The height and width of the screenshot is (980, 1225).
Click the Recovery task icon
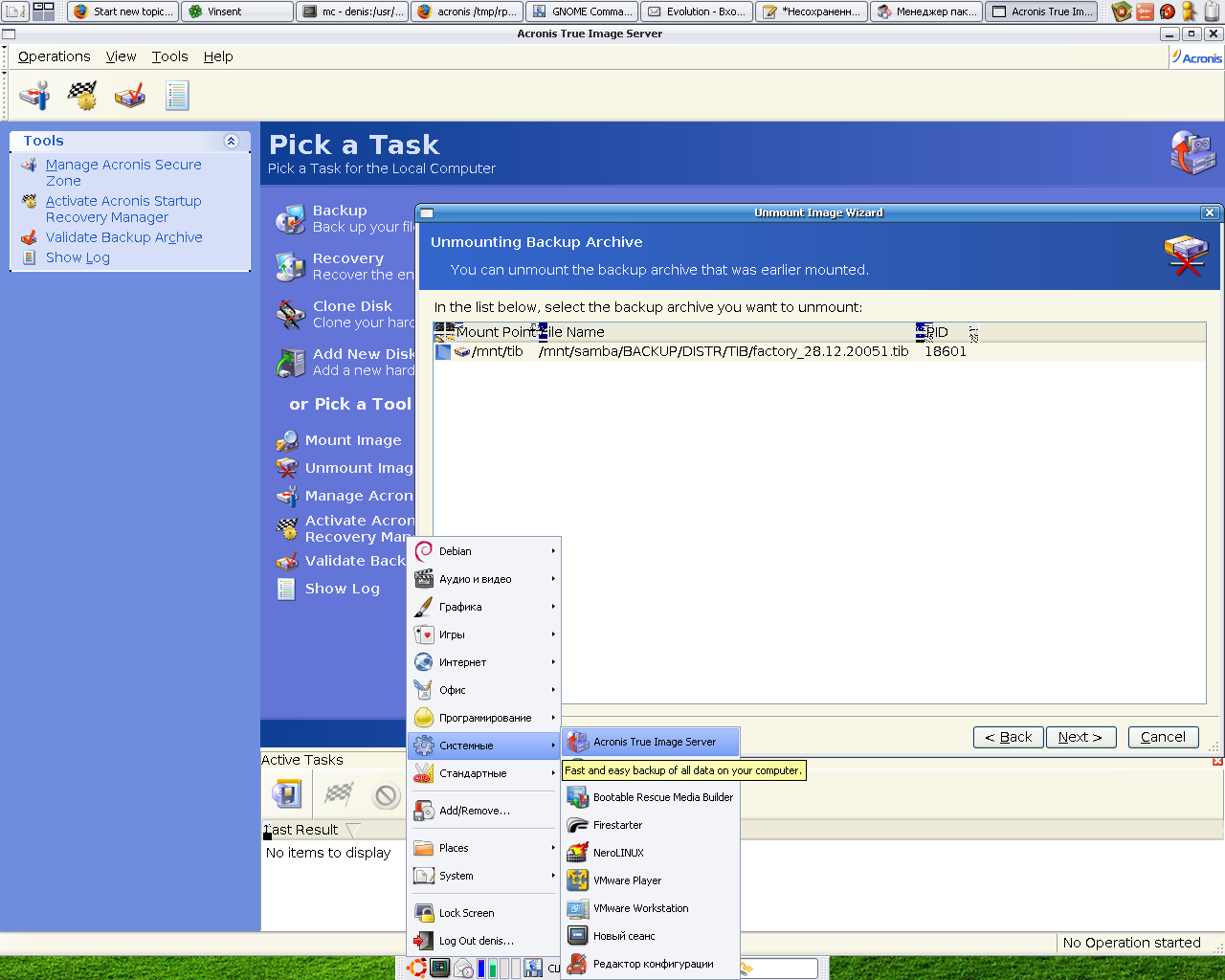290,267
